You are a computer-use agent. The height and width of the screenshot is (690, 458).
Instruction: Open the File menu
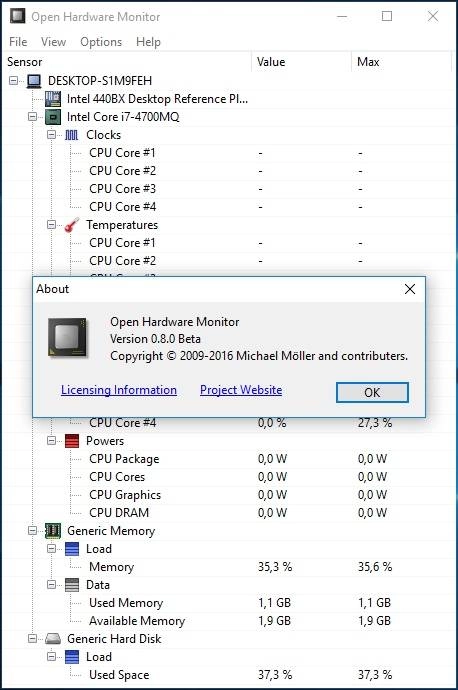[x=18, y=42]
